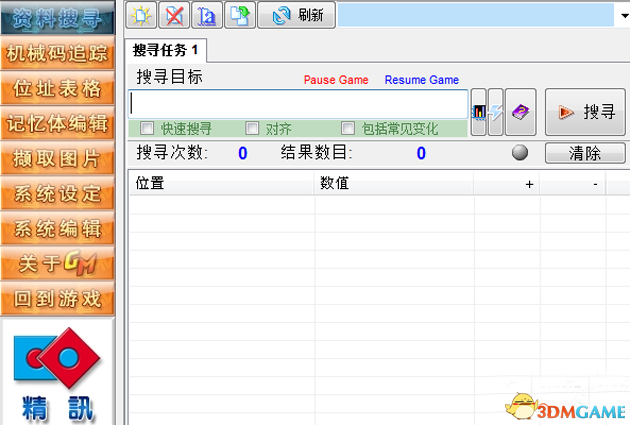
Task: Click the 精讯 logo
Action: tap(57, 373)
